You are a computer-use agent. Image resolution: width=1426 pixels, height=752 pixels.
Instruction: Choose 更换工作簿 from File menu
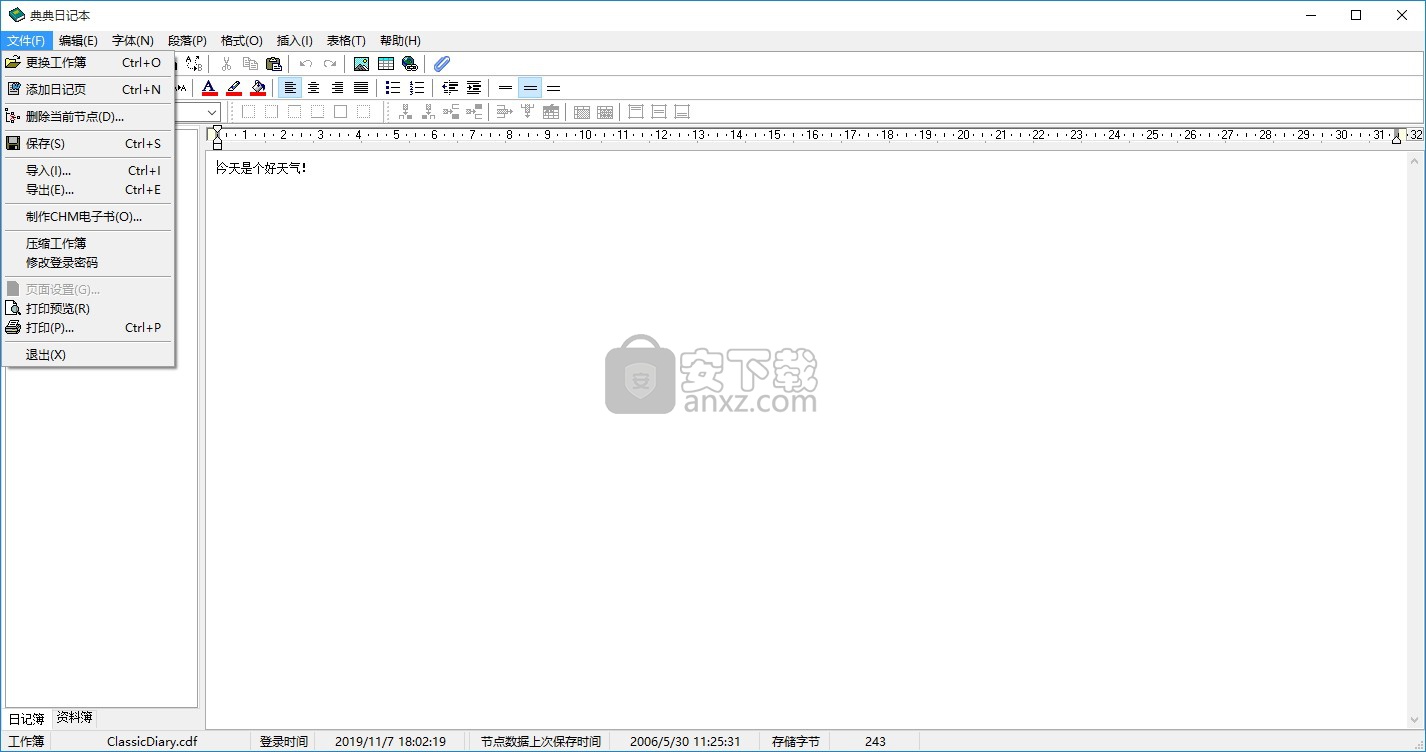[88, 62]
